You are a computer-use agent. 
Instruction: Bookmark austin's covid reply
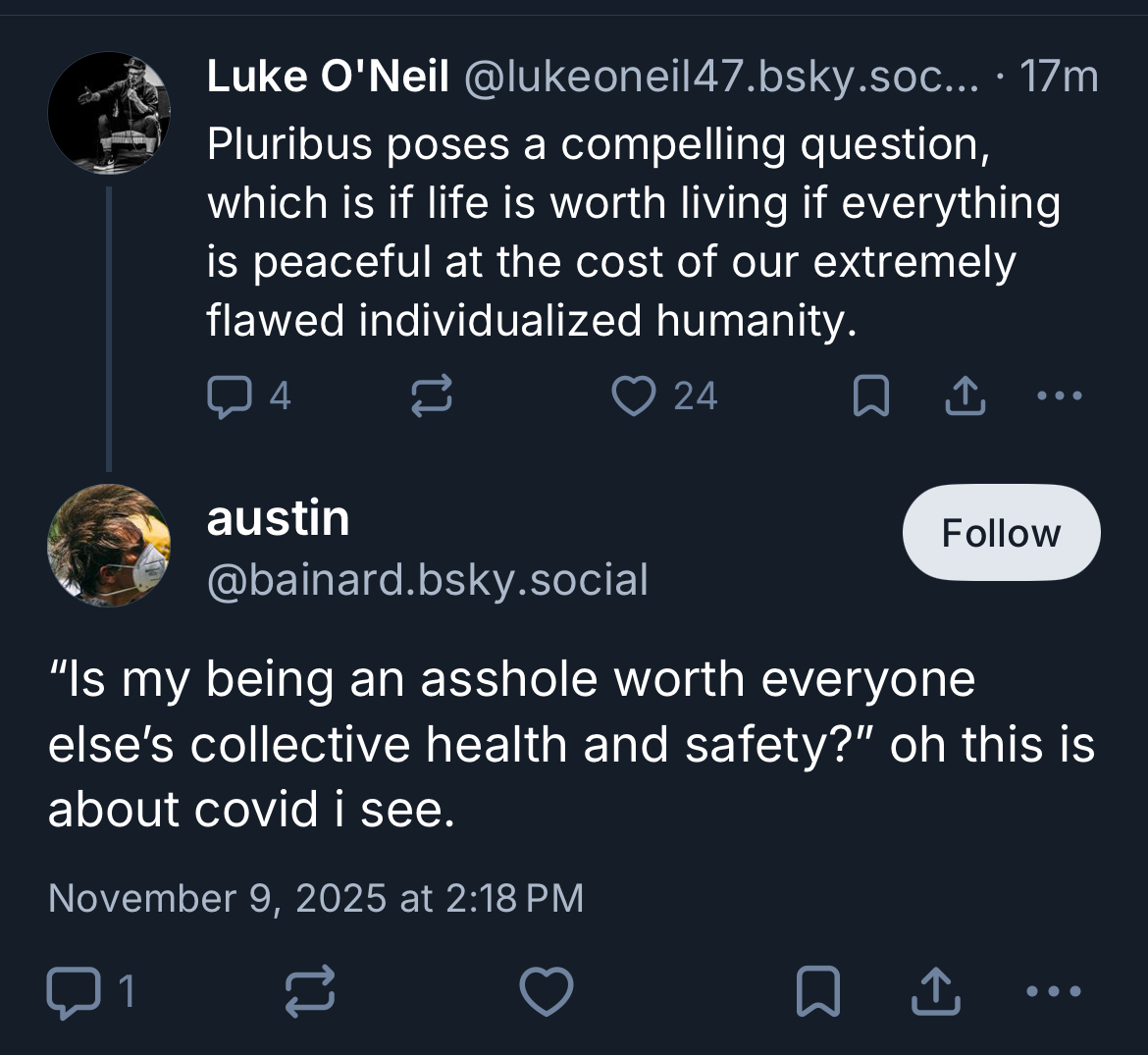point(817,991)
